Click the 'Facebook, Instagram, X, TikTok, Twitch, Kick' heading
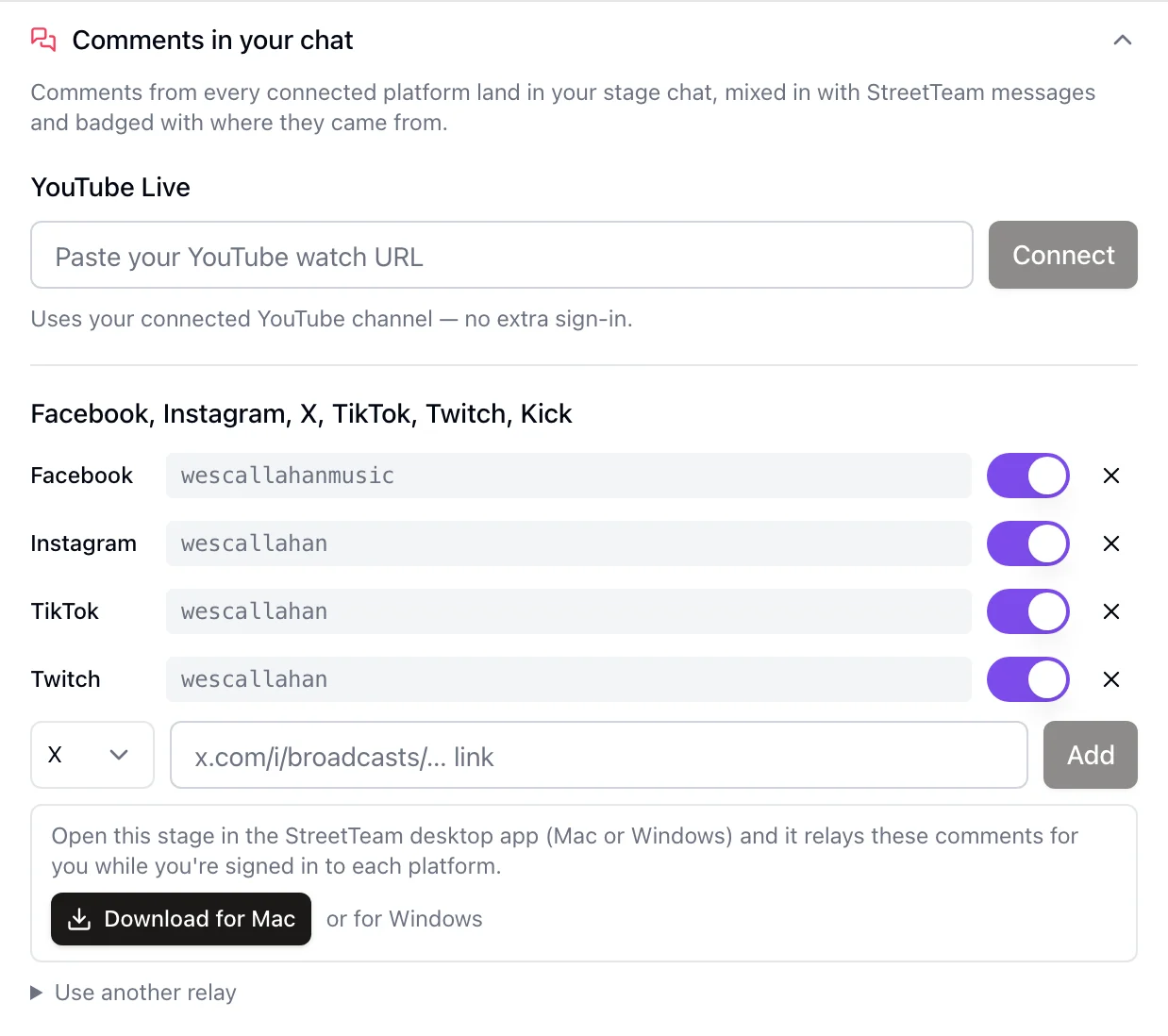The height and width of the screenshot is (1036, 1168). 302,413
